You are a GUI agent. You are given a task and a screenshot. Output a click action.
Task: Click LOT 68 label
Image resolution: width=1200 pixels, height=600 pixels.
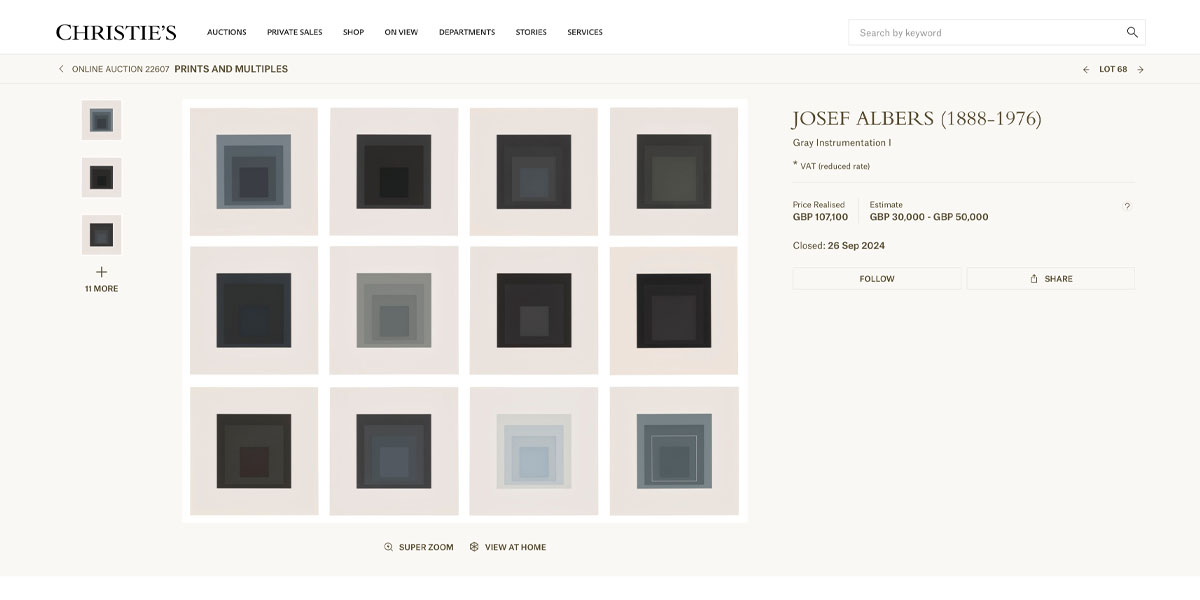coord(1113,69)
